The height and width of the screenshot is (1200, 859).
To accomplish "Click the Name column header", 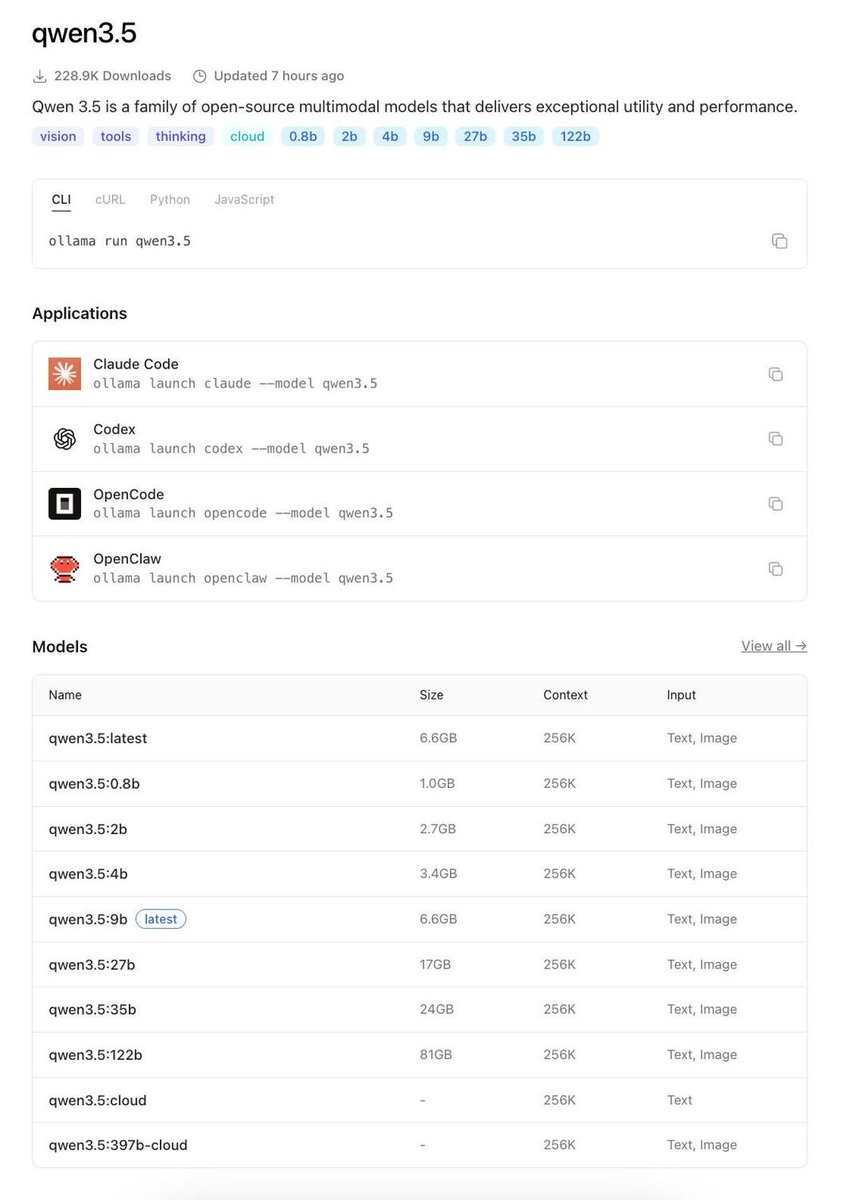I will 65,695.
